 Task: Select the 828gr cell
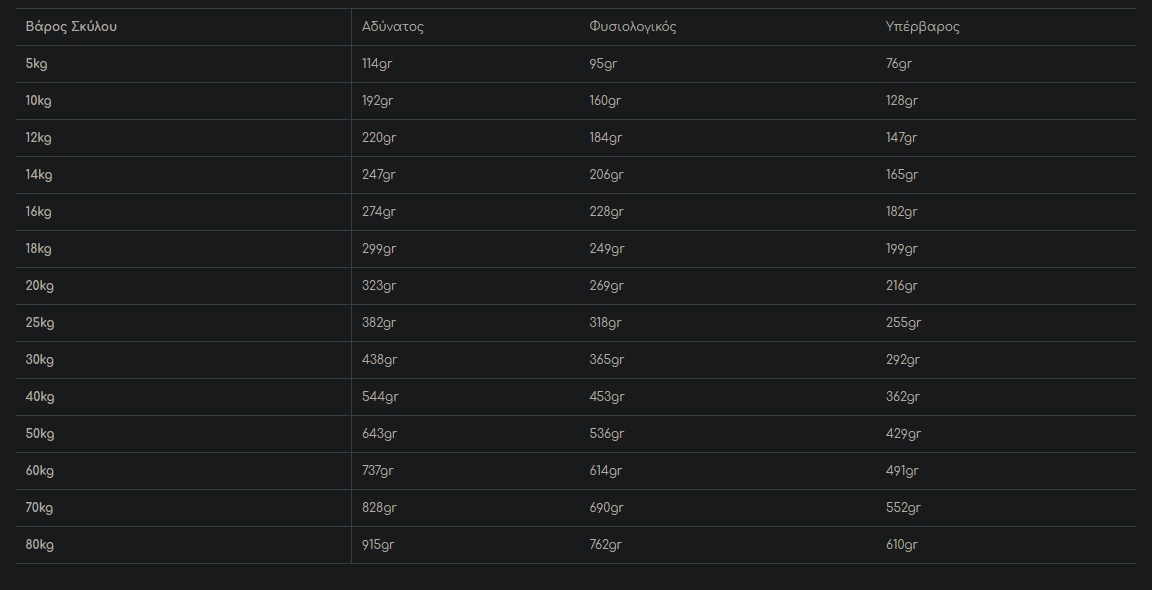point(379,508)
